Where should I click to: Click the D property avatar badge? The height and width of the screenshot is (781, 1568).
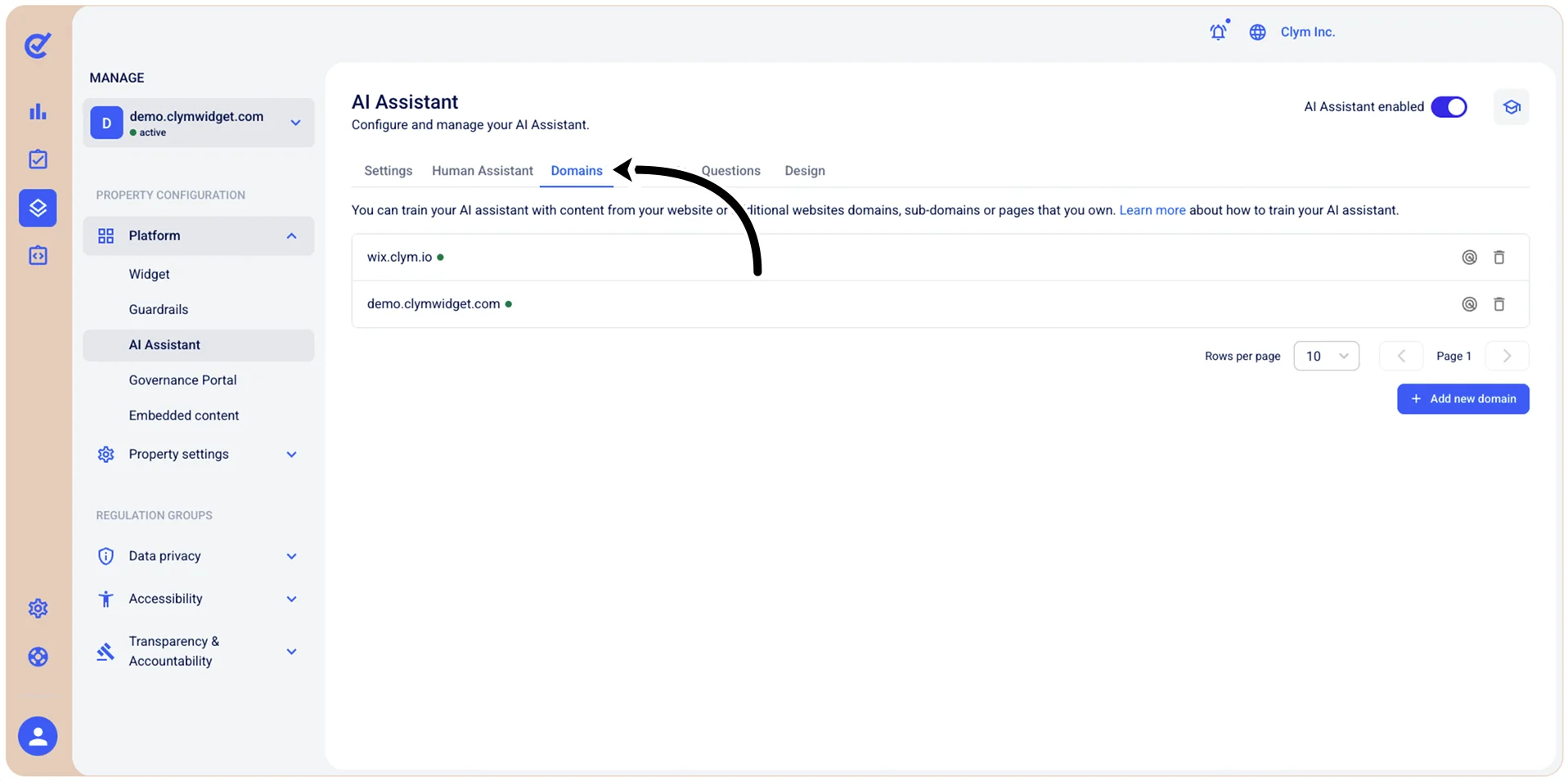click(x=106, y=123)
